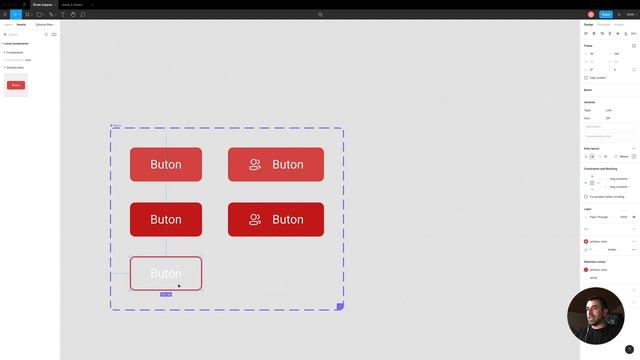This screenshot has width=640, height=360.
Task: Click the align bottom icon
Action: [626, 33]
